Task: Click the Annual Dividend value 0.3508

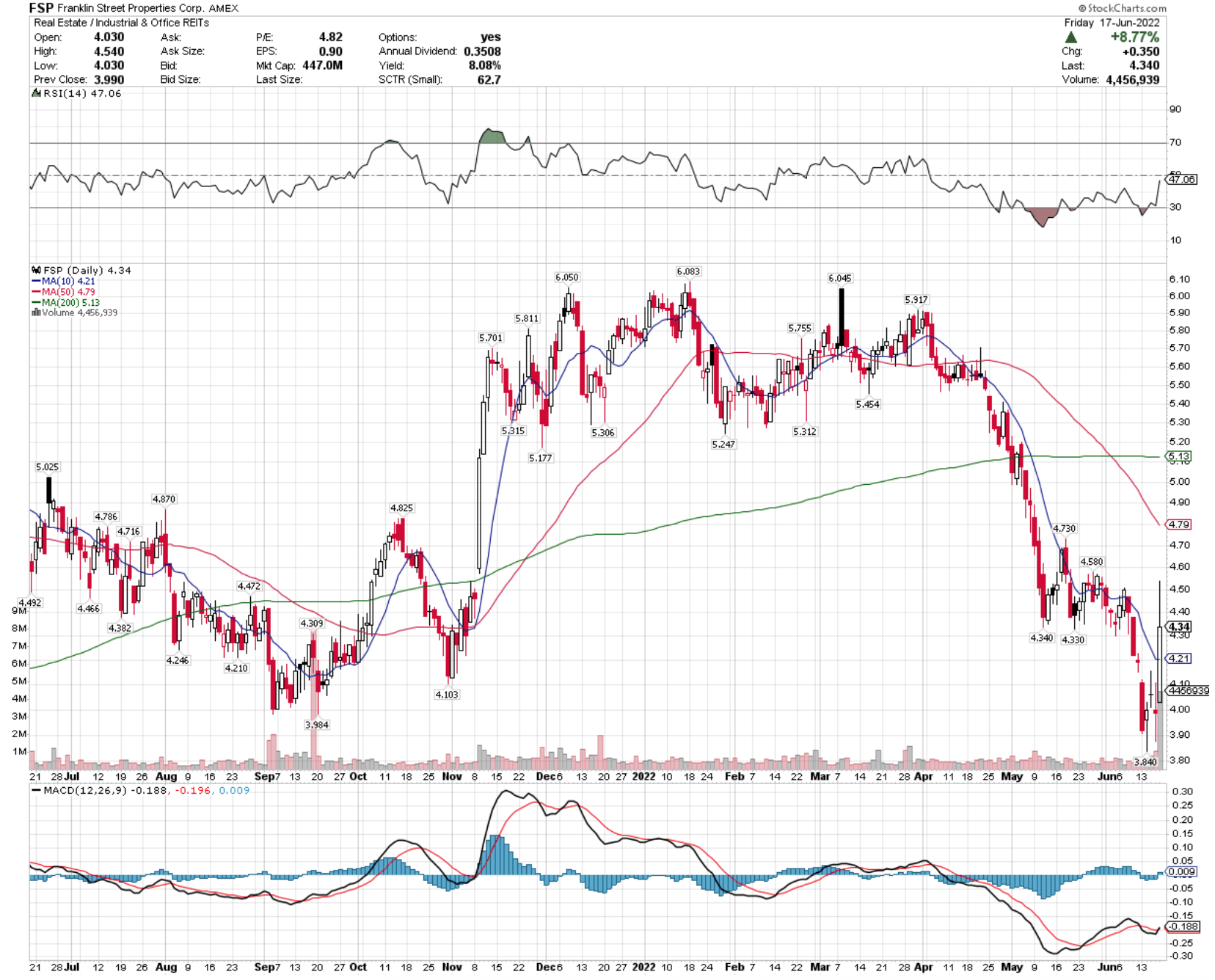Action: tap(482, 51)
